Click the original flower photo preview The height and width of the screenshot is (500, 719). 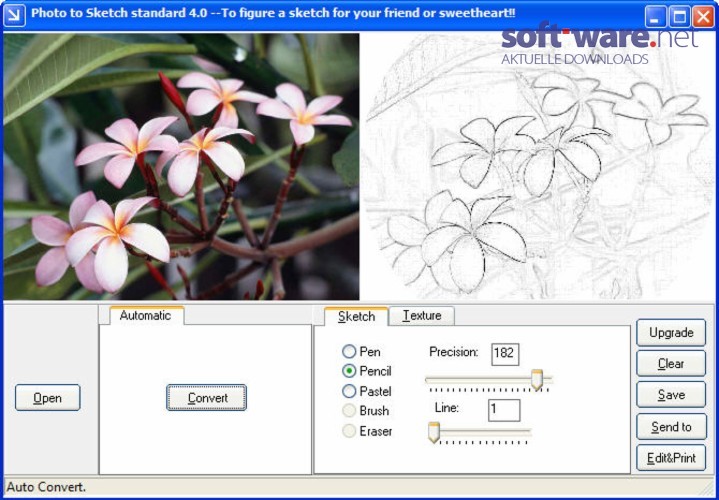pyautogui.click(x=182, y=166)
